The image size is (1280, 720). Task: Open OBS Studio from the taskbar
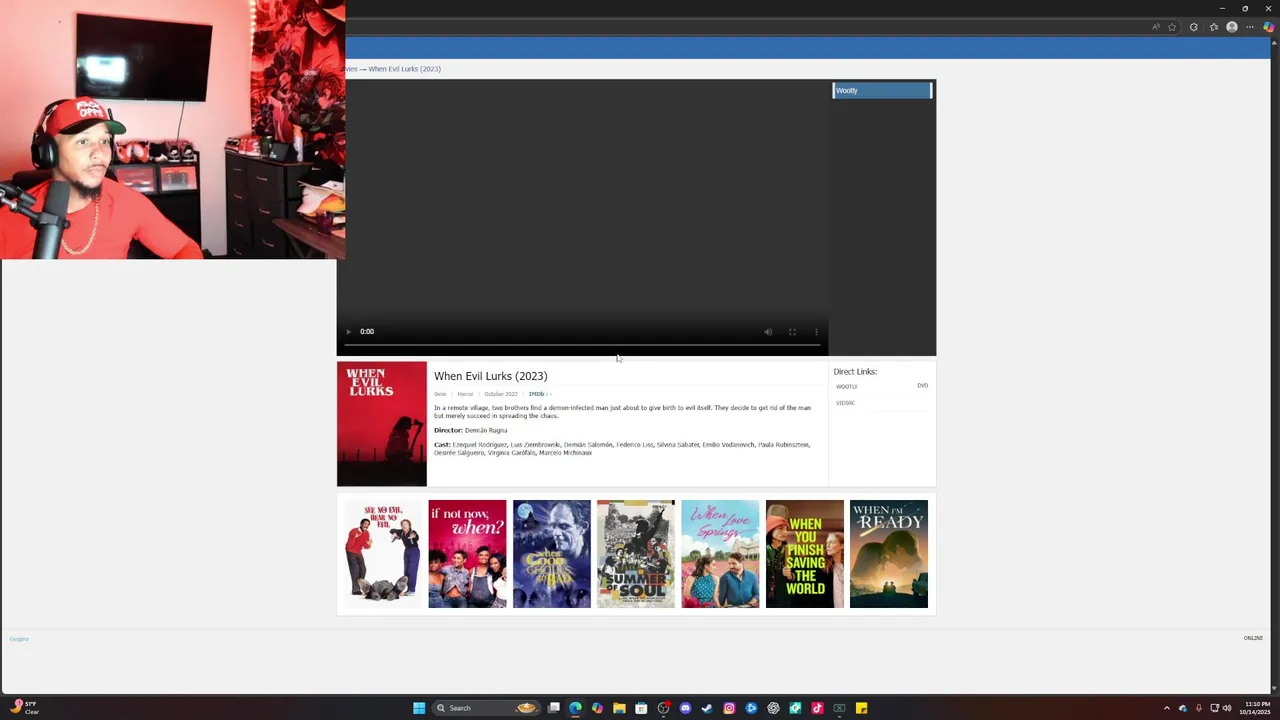tap(663, 708)
